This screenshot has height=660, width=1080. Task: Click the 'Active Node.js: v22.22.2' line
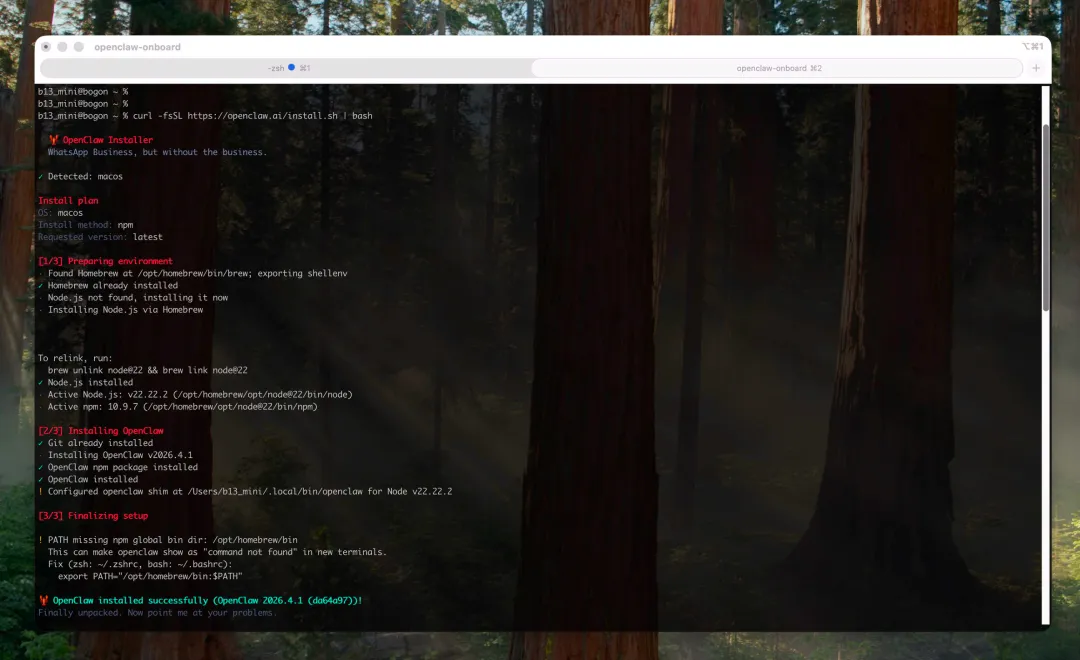pyautogui.click(x=196, y=395)
